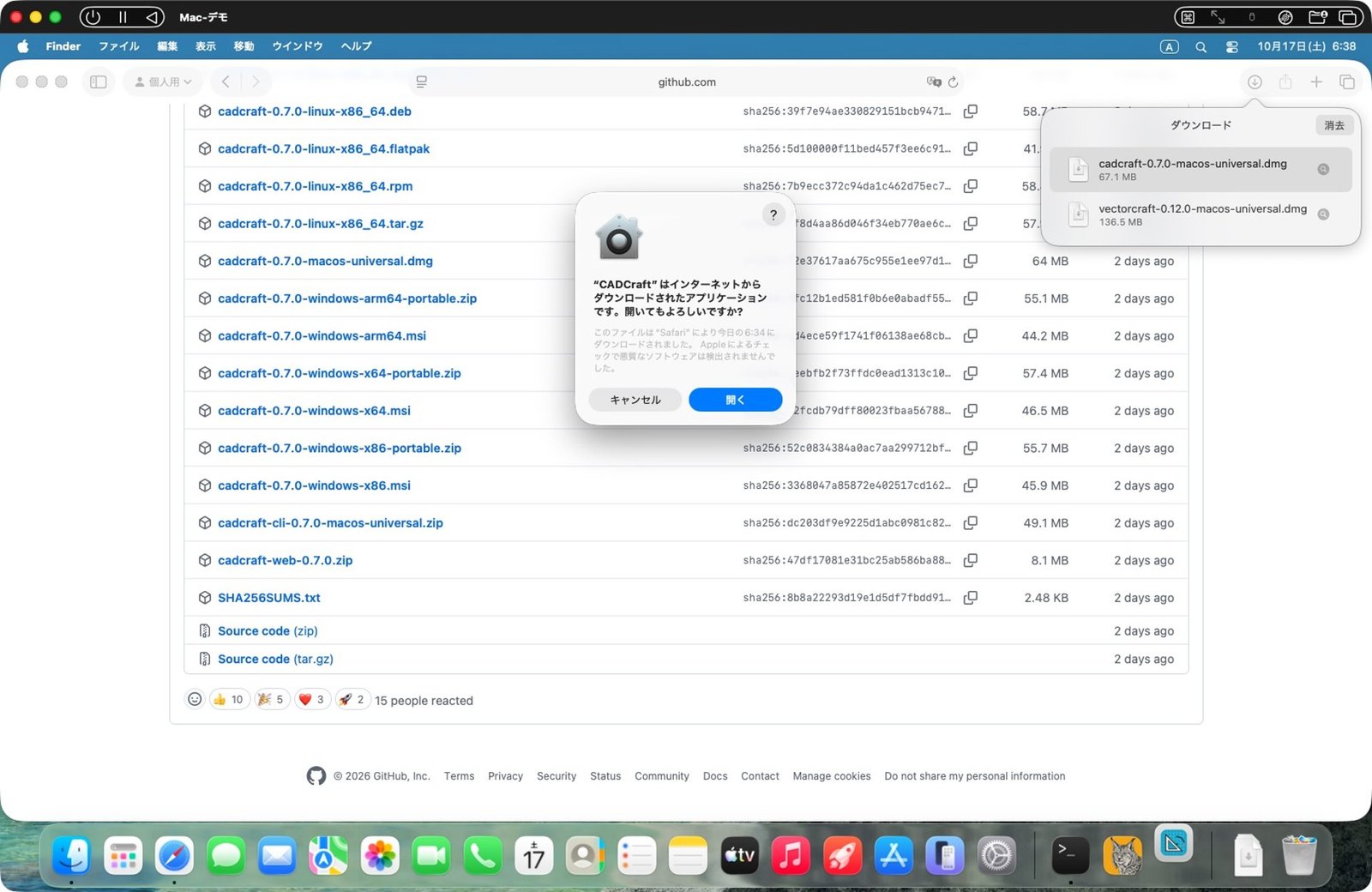Show Safari tab overview icon
This screenshot has height=892, width=1372.
click(x=1347, y=82)
